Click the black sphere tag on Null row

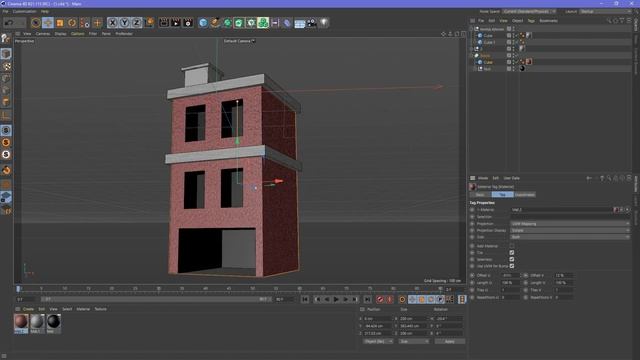(x=522, y=69)
